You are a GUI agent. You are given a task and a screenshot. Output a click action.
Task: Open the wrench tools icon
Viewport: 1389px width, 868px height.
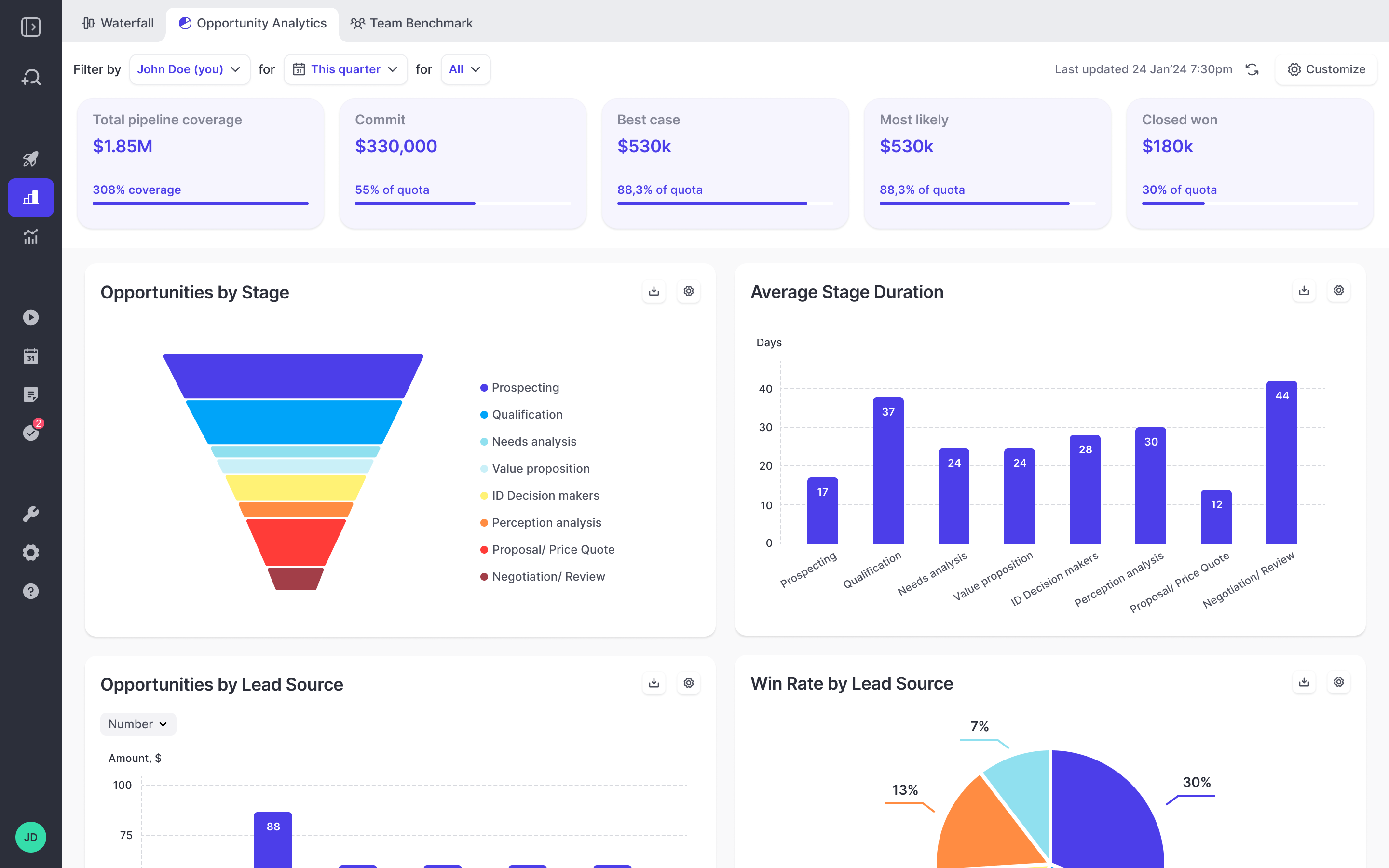pos(31,514)
